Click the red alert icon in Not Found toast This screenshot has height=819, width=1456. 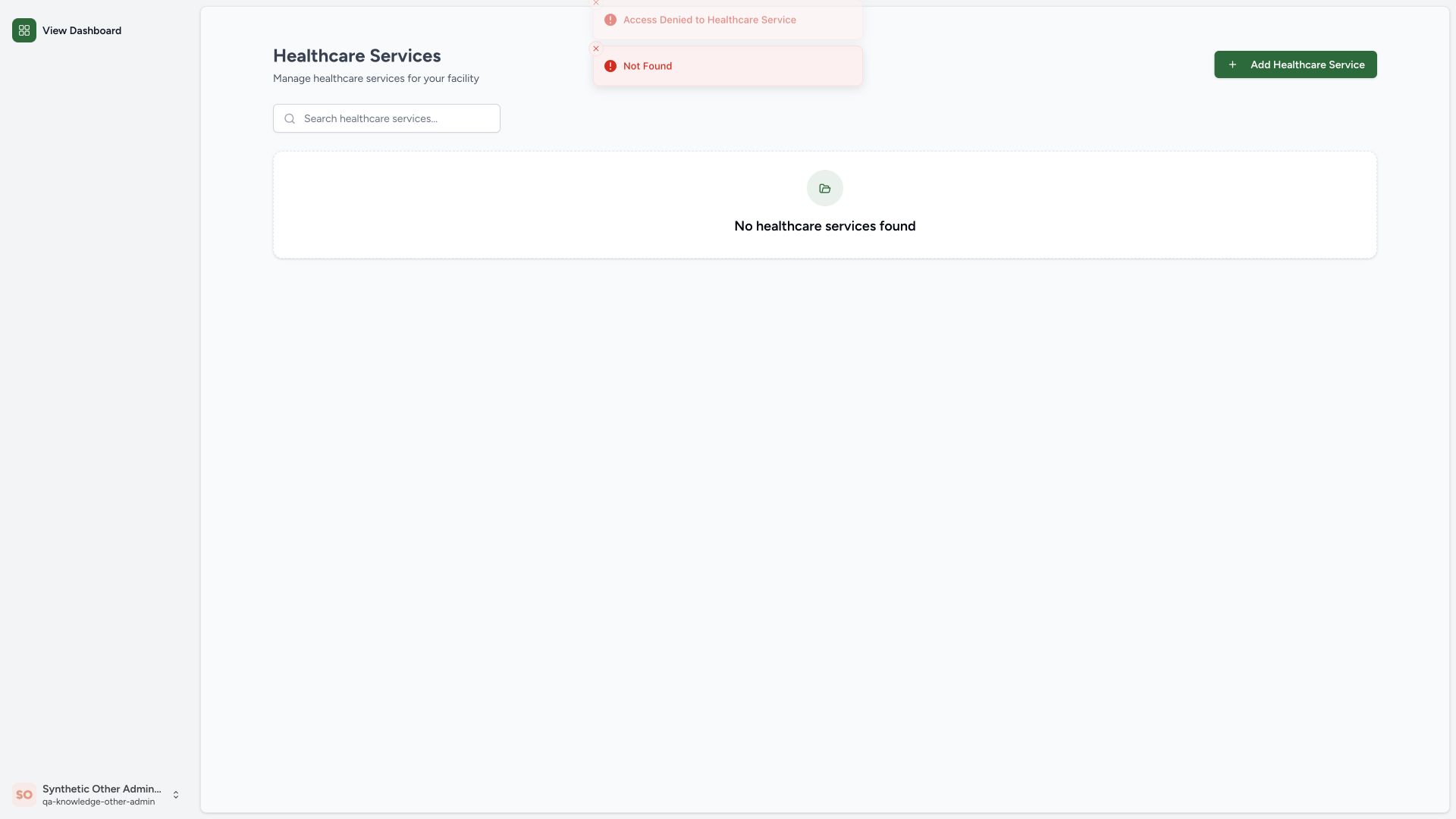click(610, 66)
